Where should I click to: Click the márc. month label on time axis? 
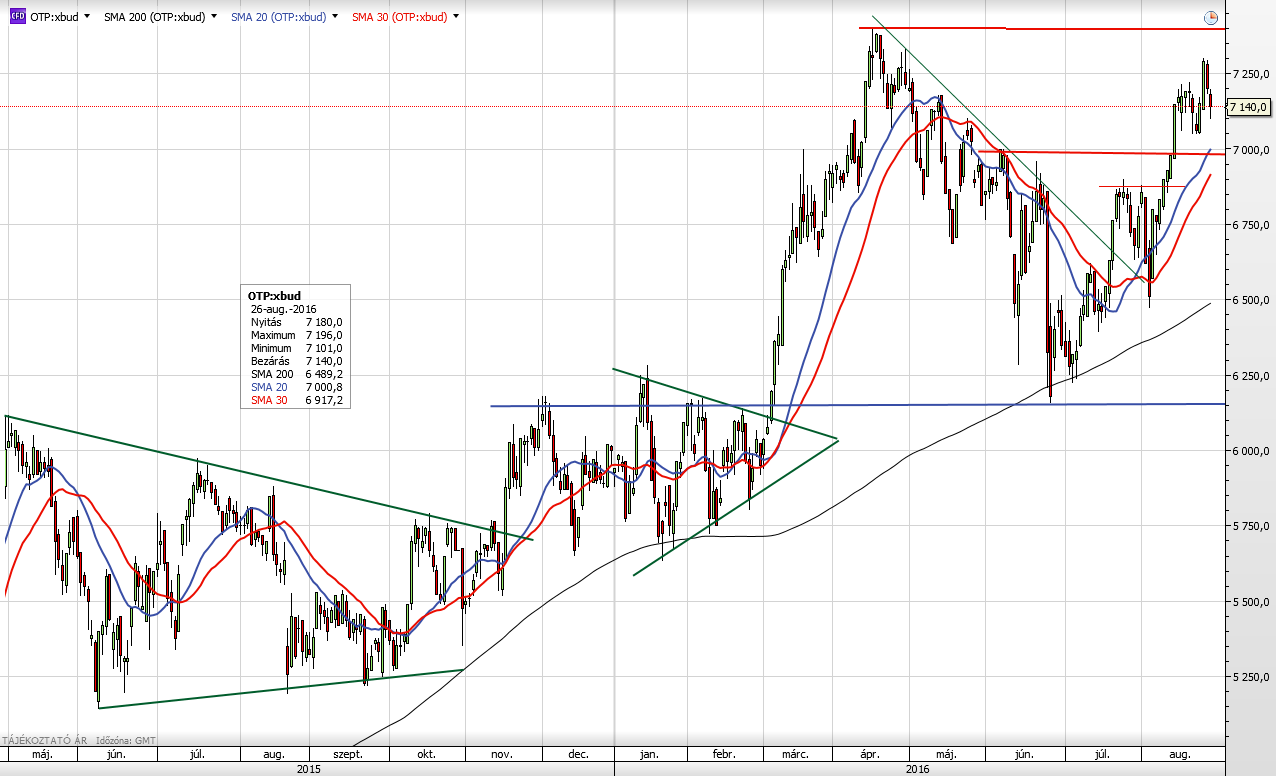796,754
